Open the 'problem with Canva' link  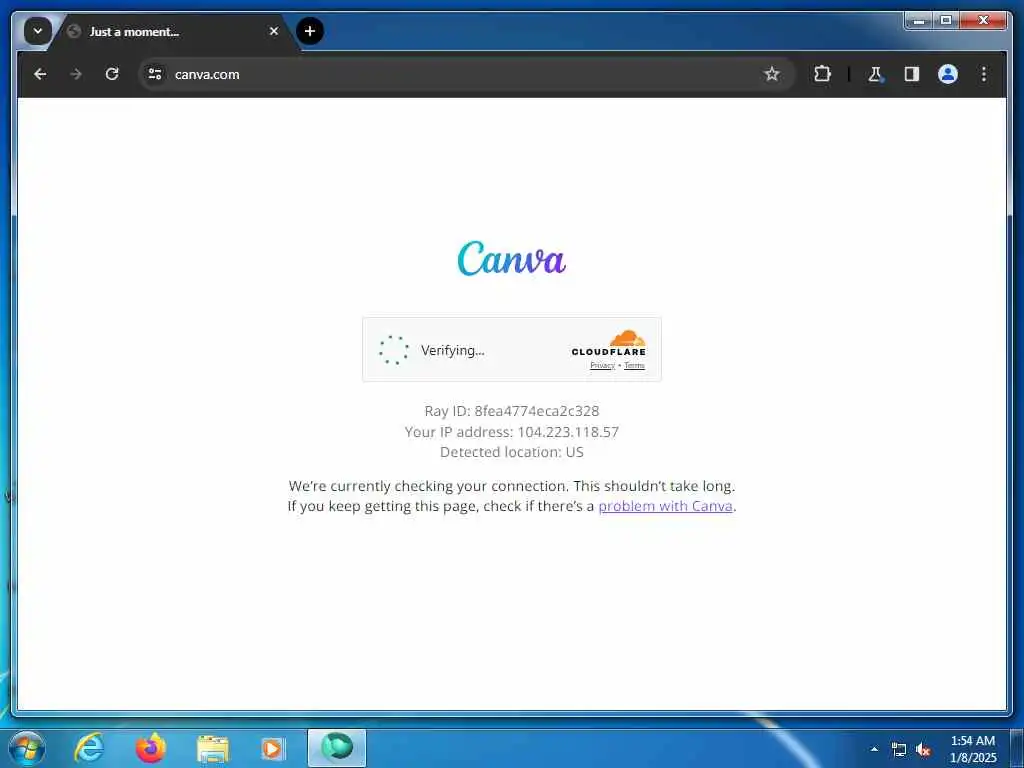665,506
